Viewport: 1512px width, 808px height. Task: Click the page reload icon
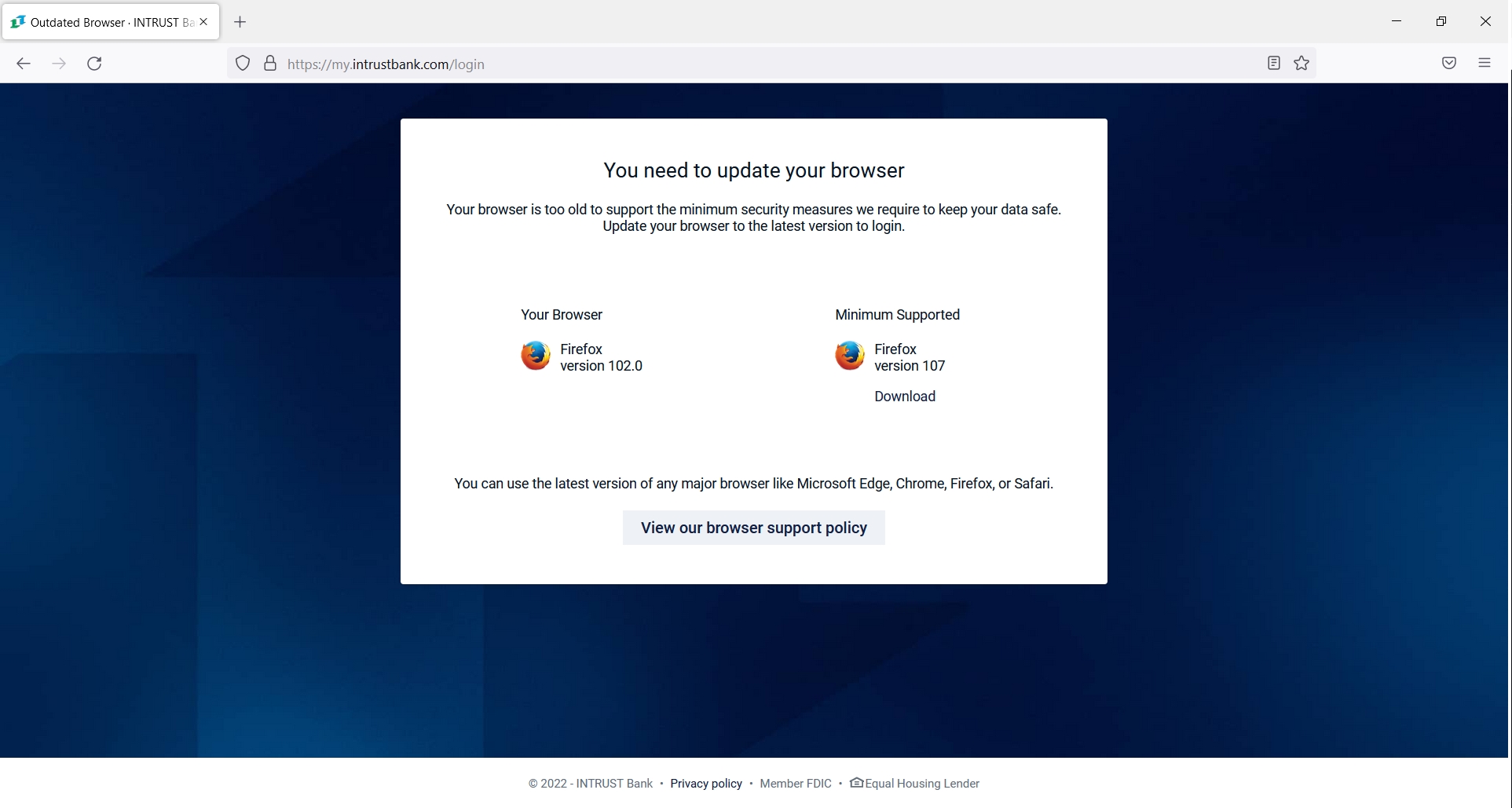pos(94,64)
